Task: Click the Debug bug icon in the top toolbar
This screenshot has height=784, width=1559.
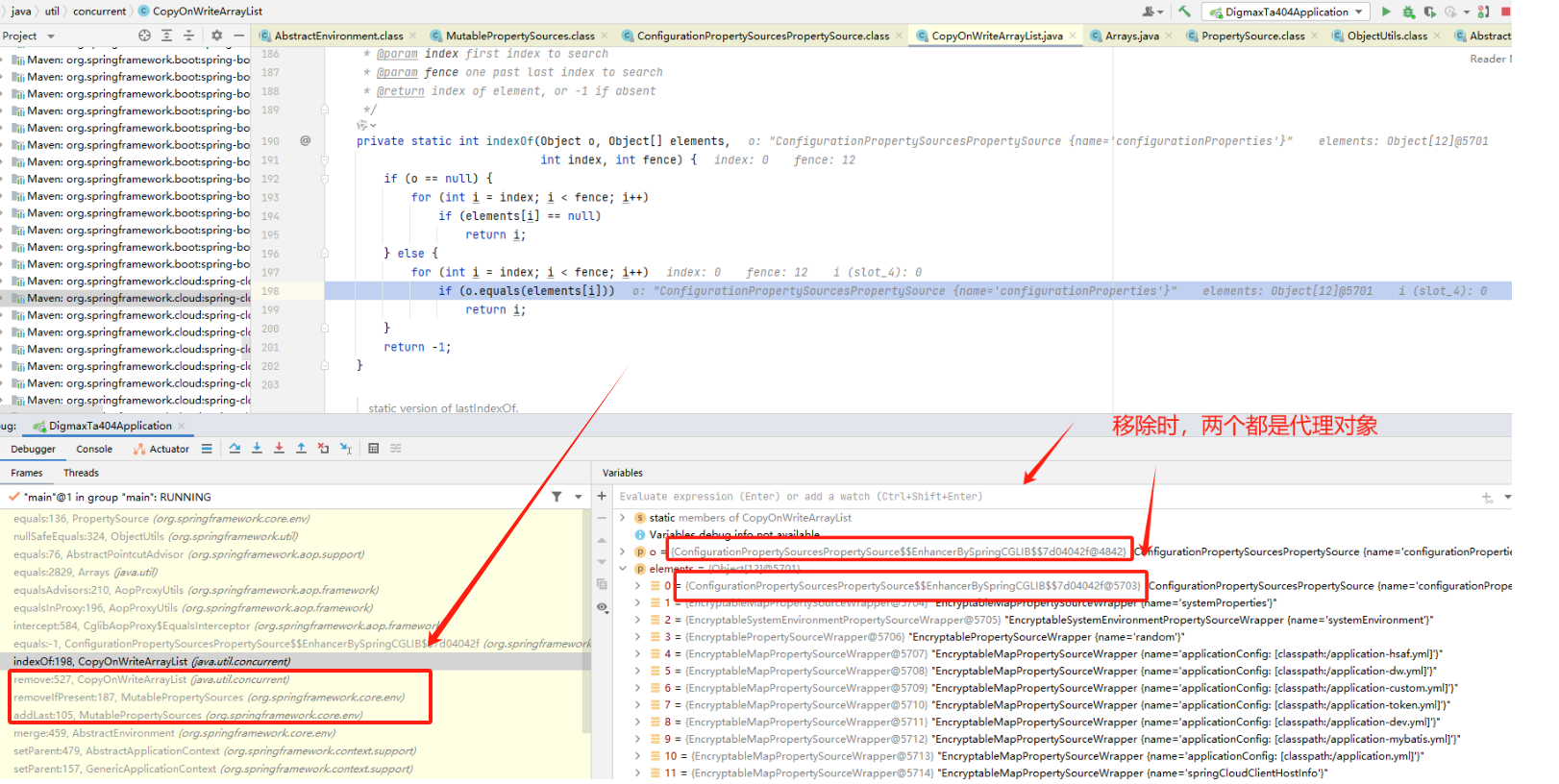Action: [1408, 12]
